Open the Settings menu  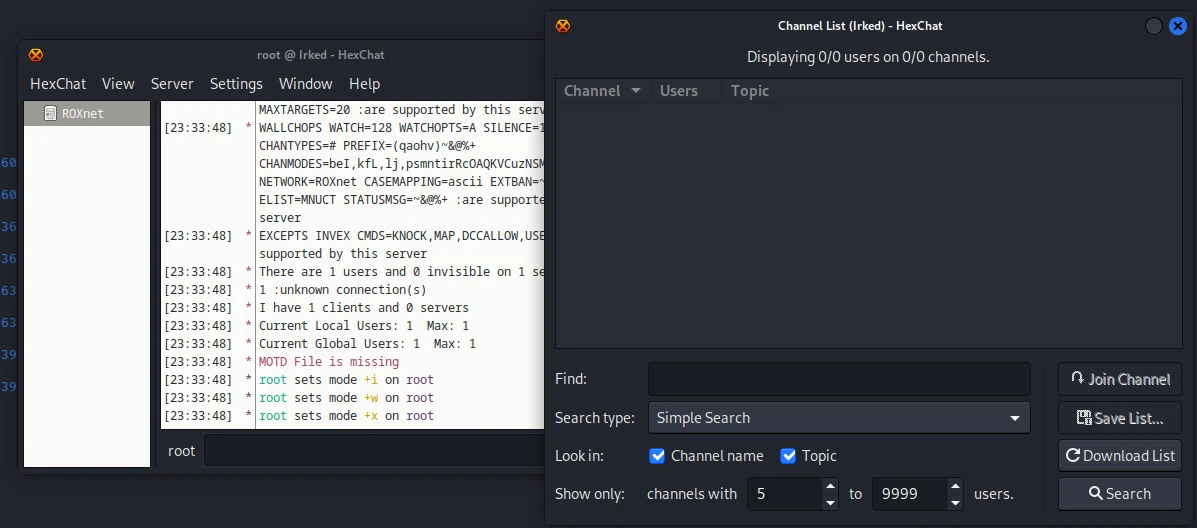pyautogui.click(x=236, y=84)
